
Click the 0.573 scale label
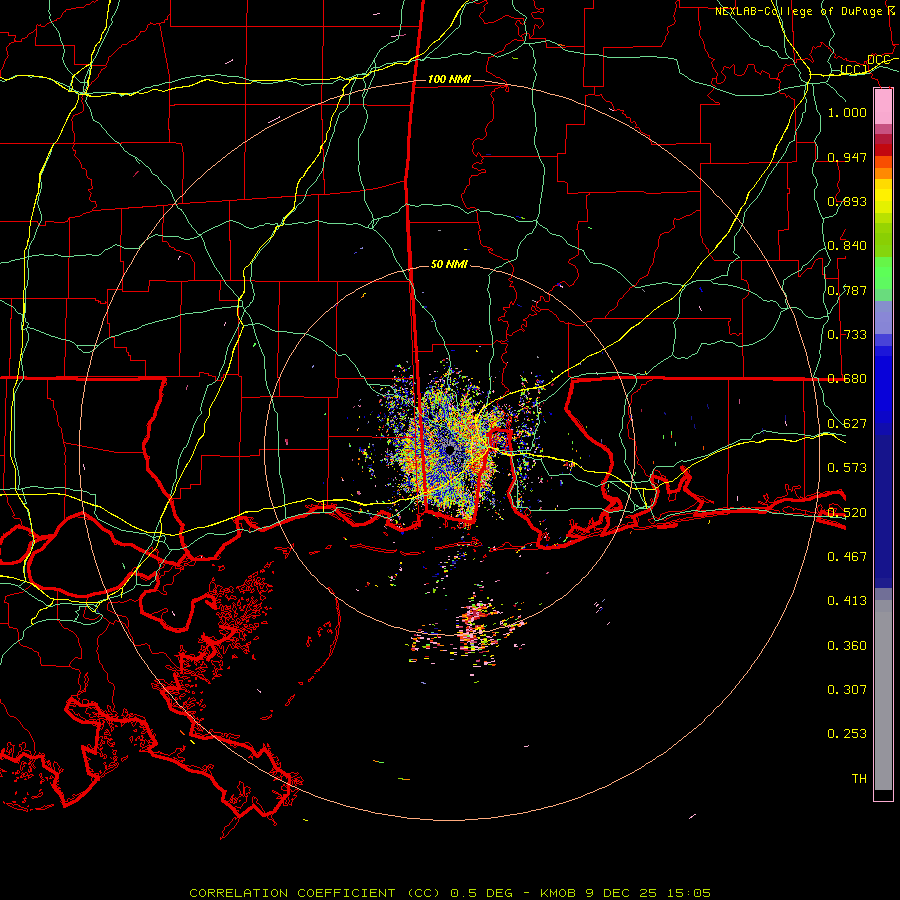click(847, 468)
